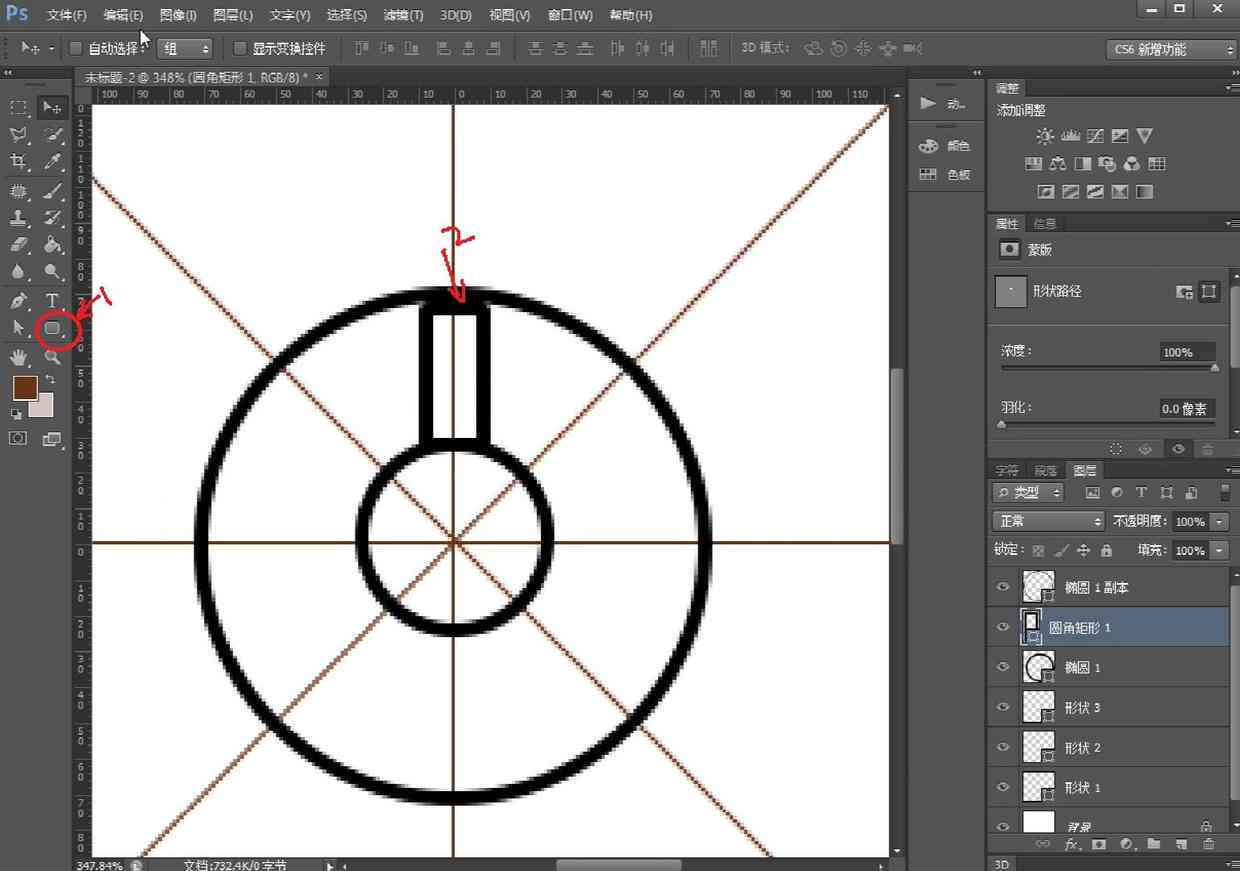Image resolution: width=1240 pixels, height=871 pixels.
Task: Open the 颜色 collapsed panel
Action: 945,146
